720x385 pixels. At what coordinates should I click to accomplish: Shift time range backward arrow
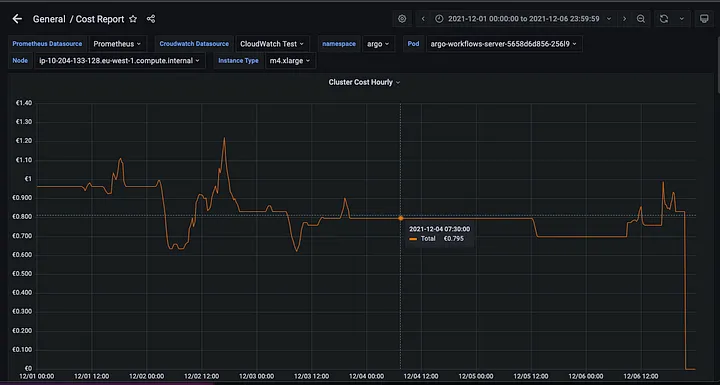423,19
